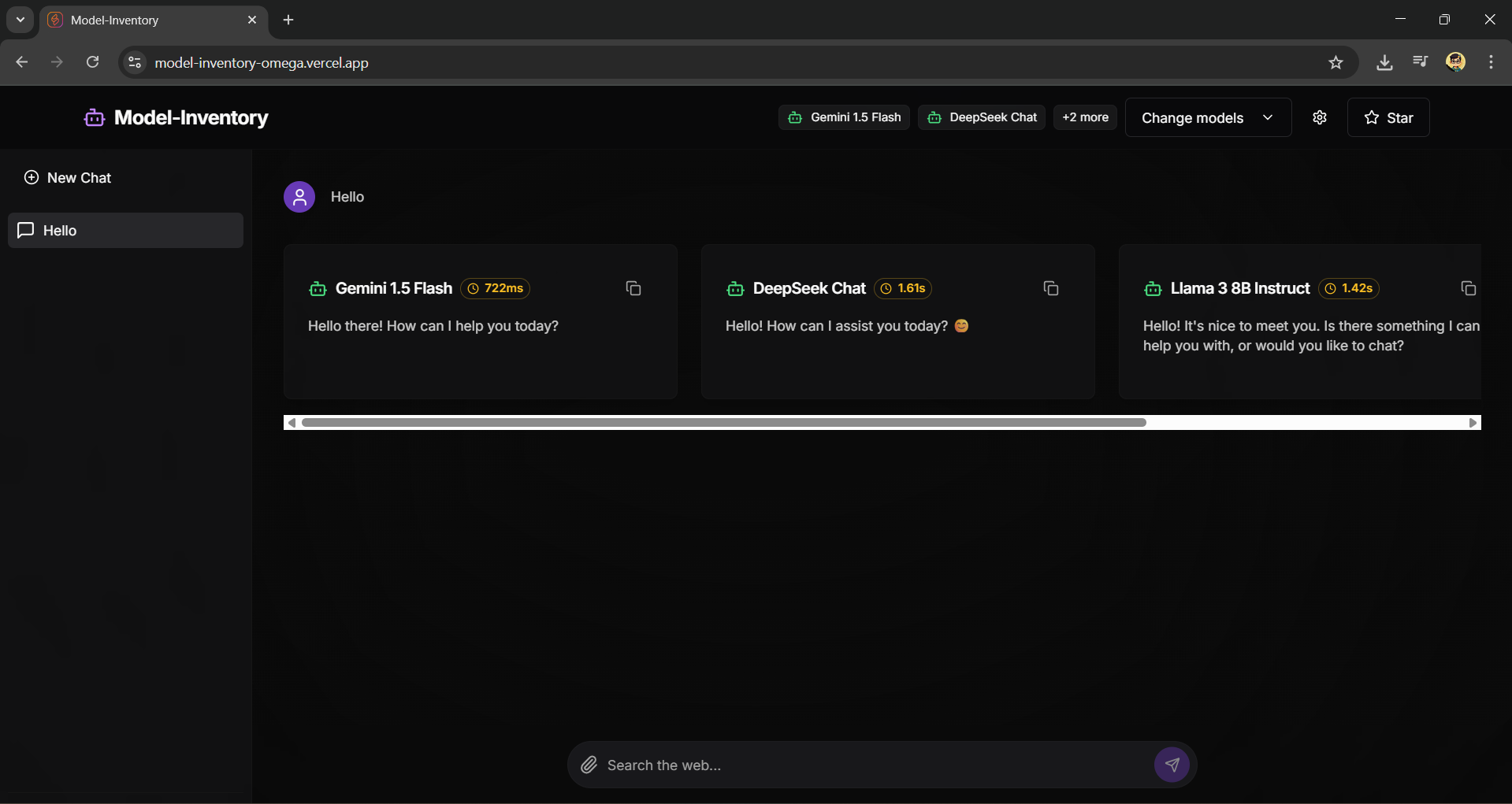
Task: Click the scrollbar right arrow
Action: click(x=1473, y=423)
